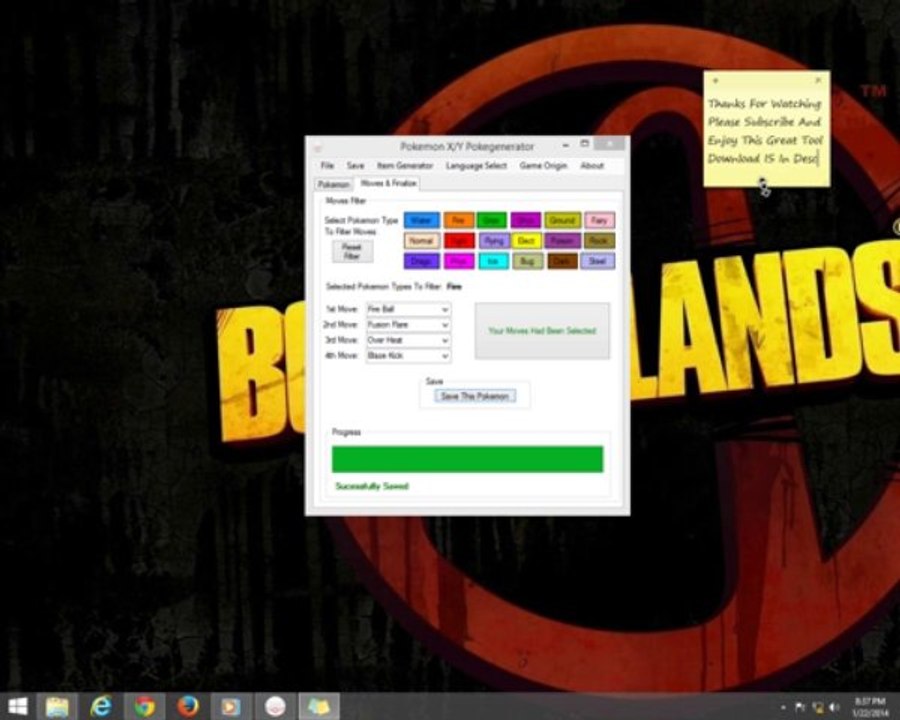Pick the Rock type filter button
The image size is (900, 720).
(x=599, y=241)
